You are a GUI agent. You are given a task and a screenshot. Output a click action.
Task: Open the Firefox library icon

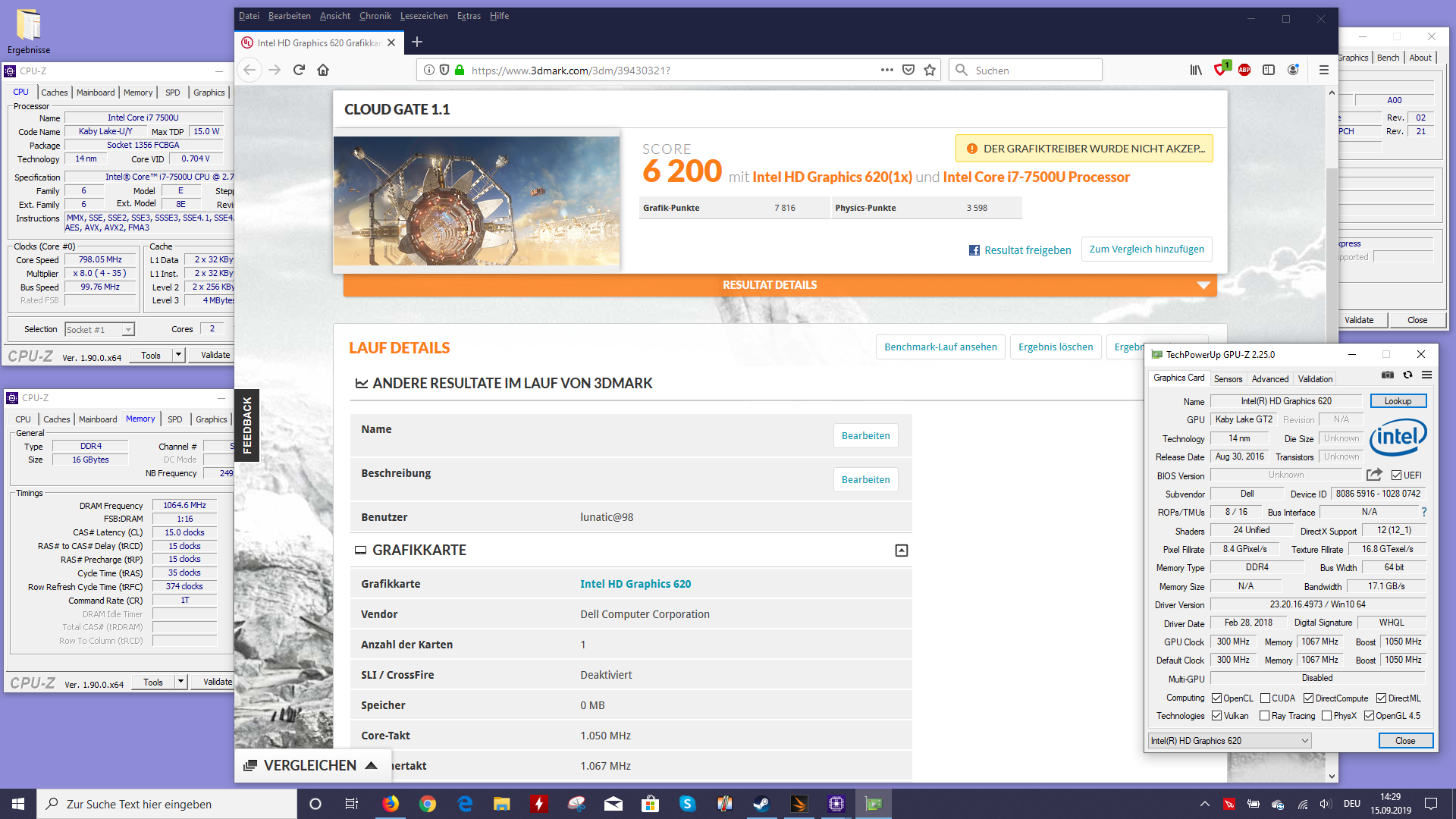click(x=1196, y=70)
